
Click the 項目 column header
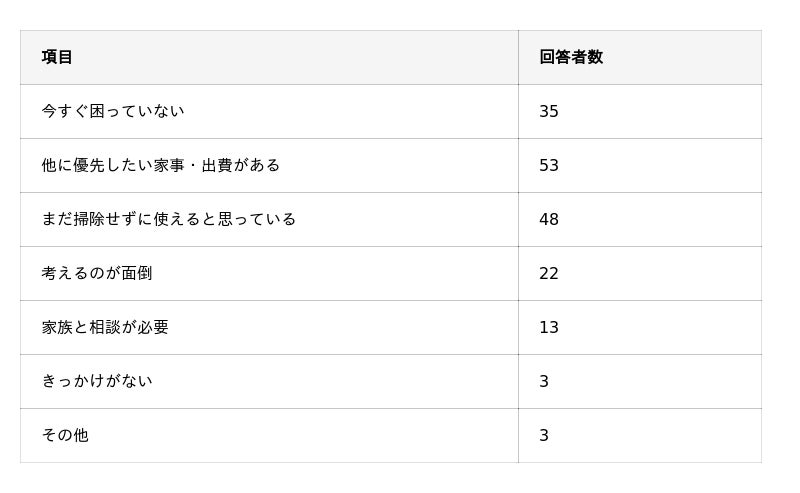[x=57, y=57]
